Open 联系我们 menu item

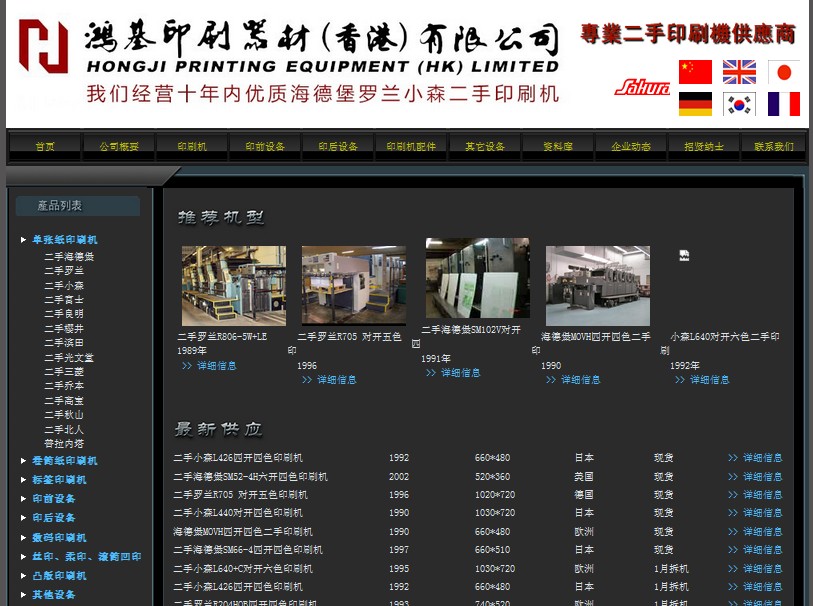[x=774, y=147]
